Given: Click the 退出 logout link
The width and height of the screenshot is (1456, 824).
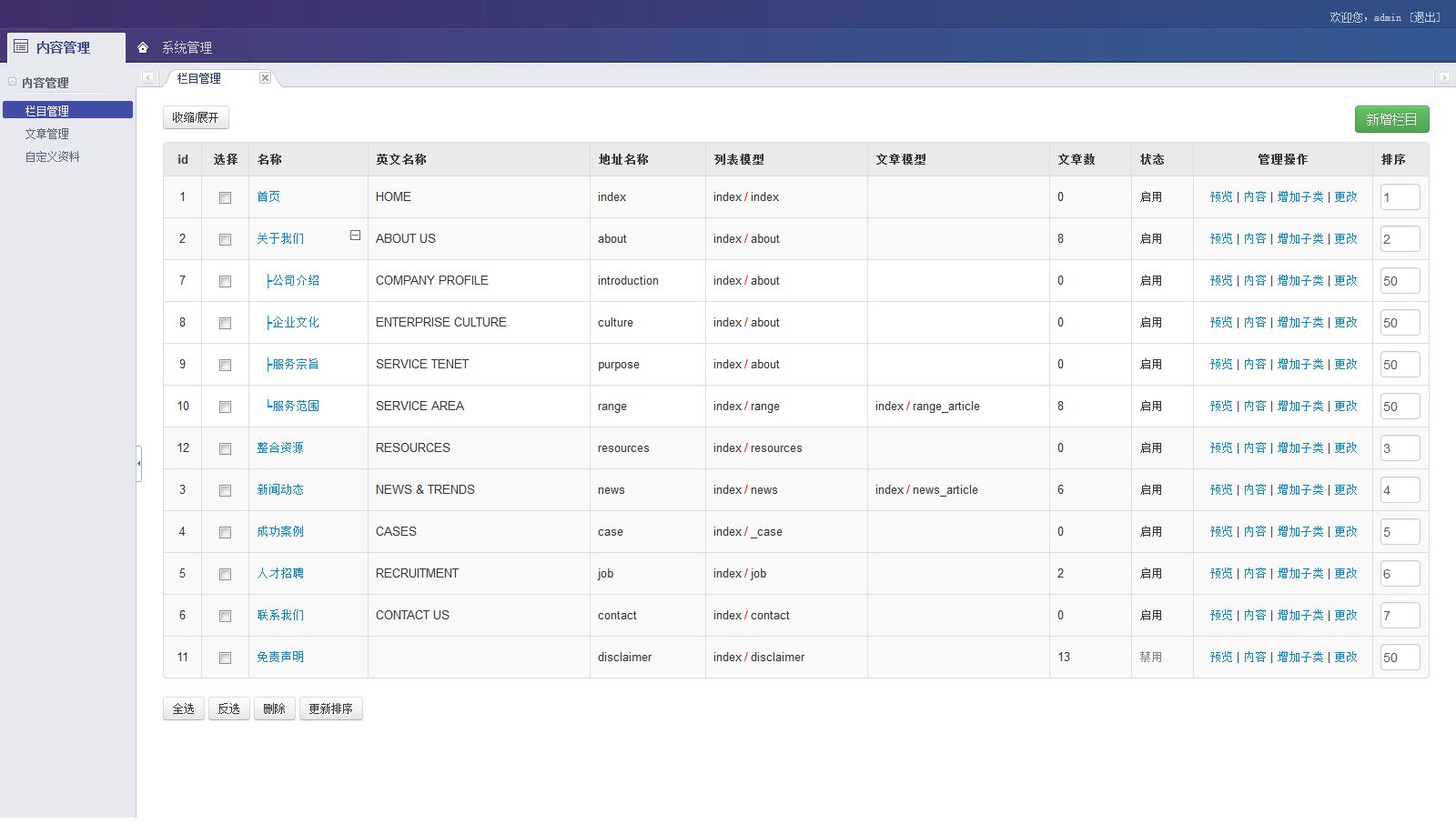Looking at the screenshot, I should click(1425, 17).
